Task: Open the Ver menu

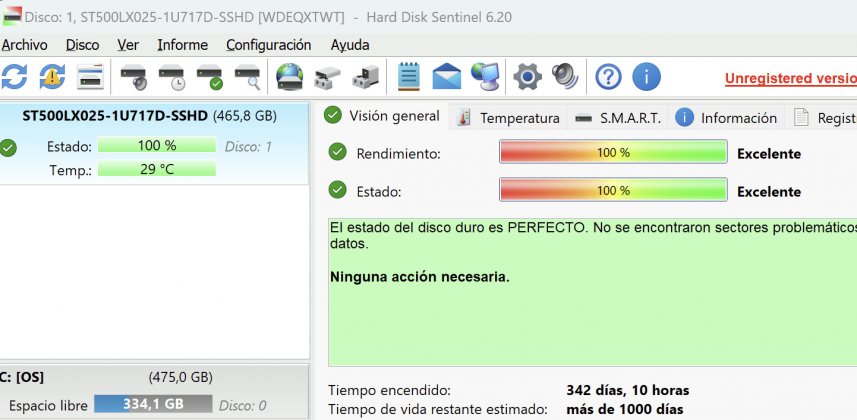Action: [x=128, y=45]
